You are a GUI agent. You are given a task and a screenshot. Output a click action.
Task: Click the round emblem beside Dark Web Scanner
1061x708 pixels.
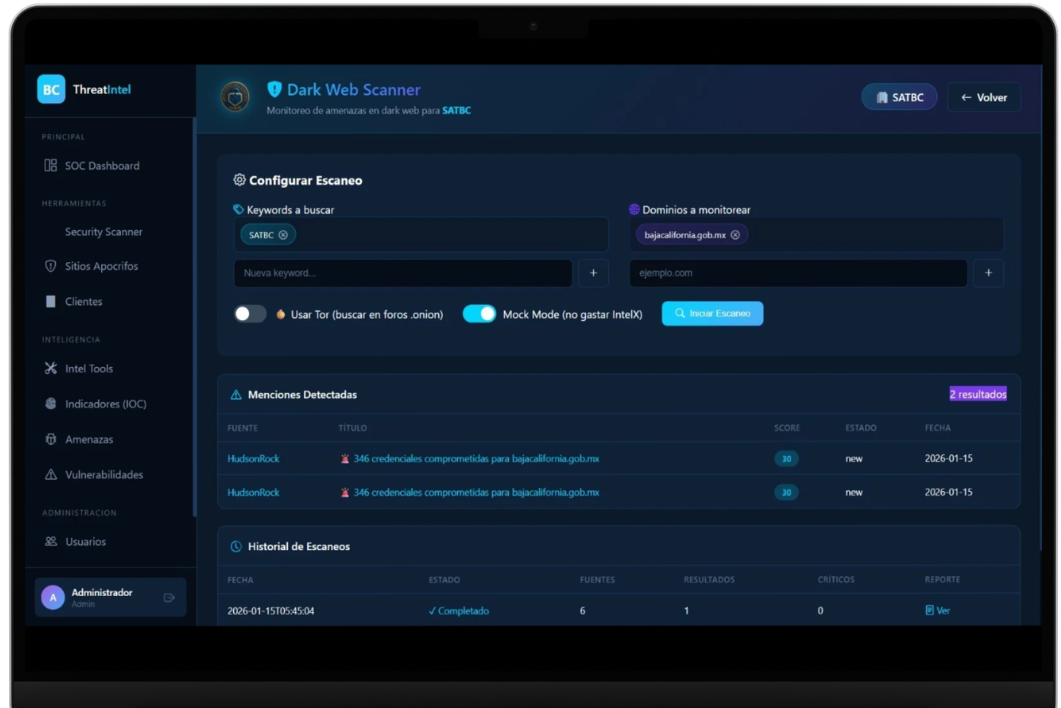click(x=235, y=97)
